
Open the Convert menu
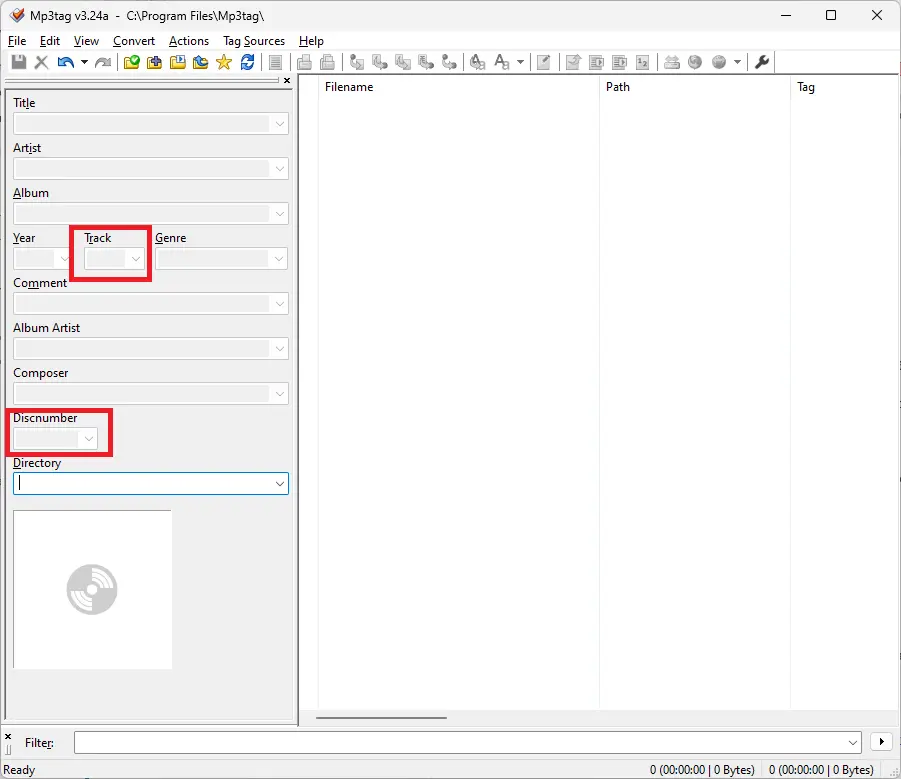(x=133, y=41)
